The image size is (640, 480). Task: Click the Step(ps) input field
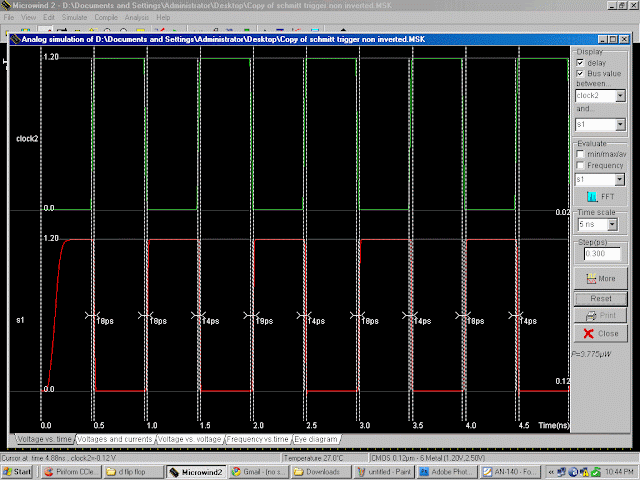pos(602,254)
